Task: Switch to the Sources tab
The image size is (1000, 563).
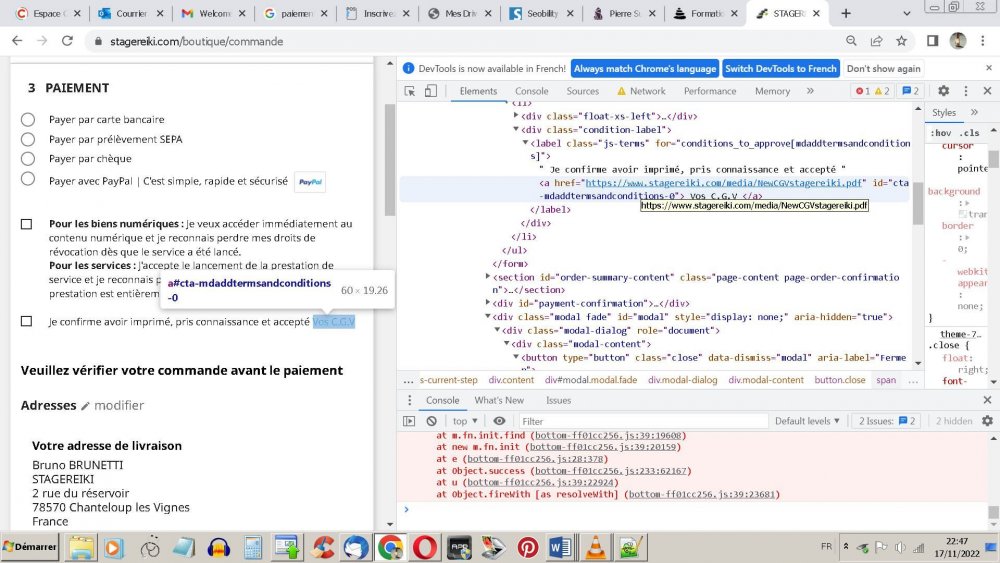Action: click(582, 91)
